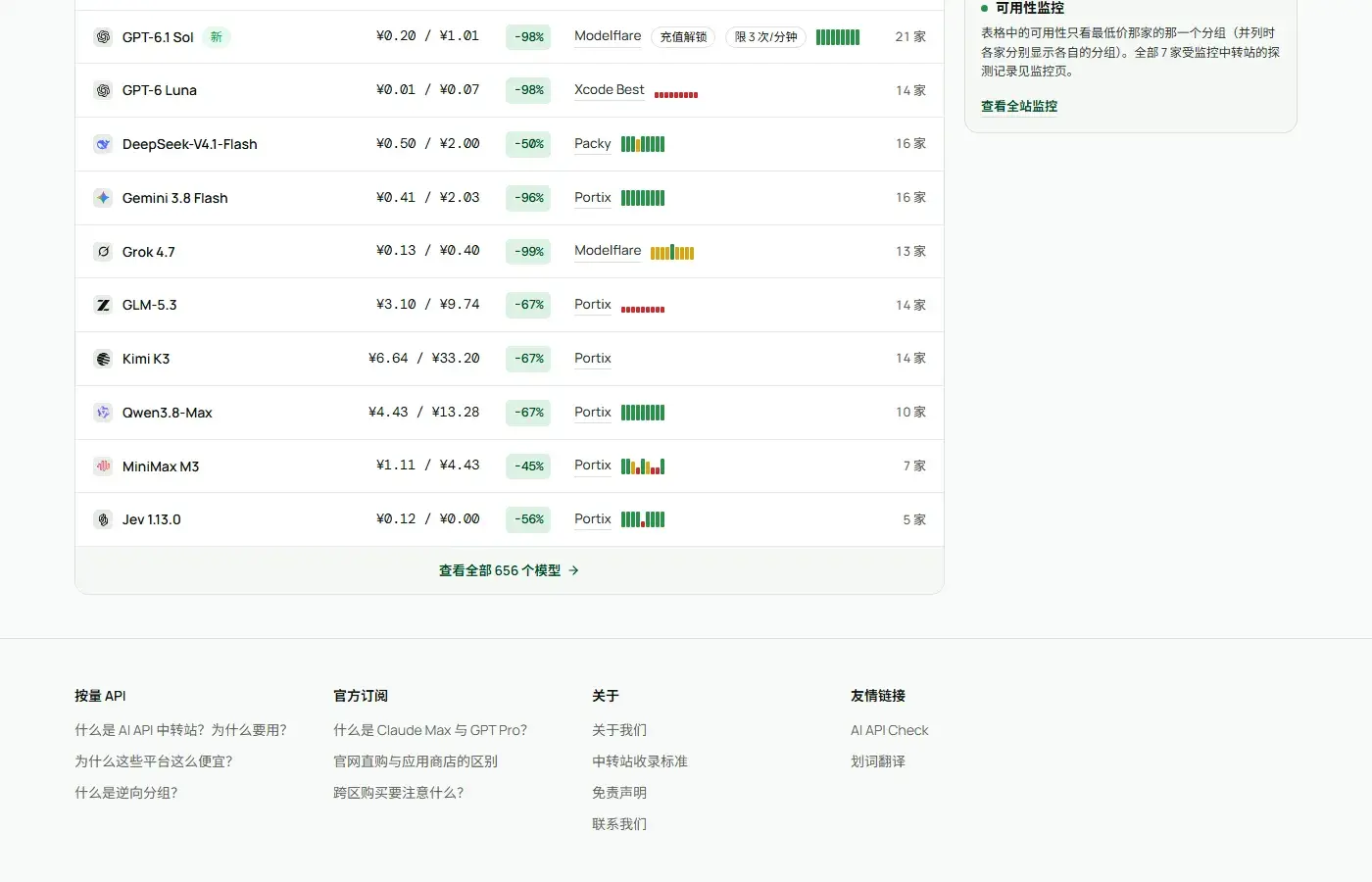Open 关于我们 footer link
1372x882 pixels.
pos(619,730)
